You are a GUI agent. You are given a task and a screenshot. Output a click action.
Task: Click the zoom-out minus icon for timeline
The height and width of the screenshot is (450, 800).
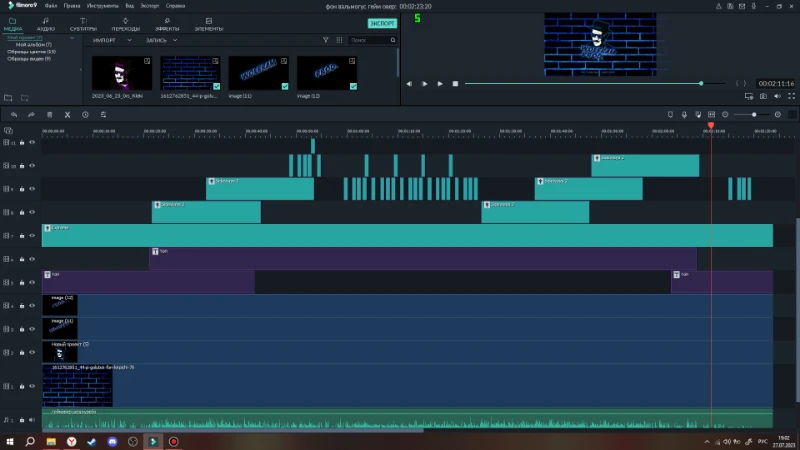[725, 115]
